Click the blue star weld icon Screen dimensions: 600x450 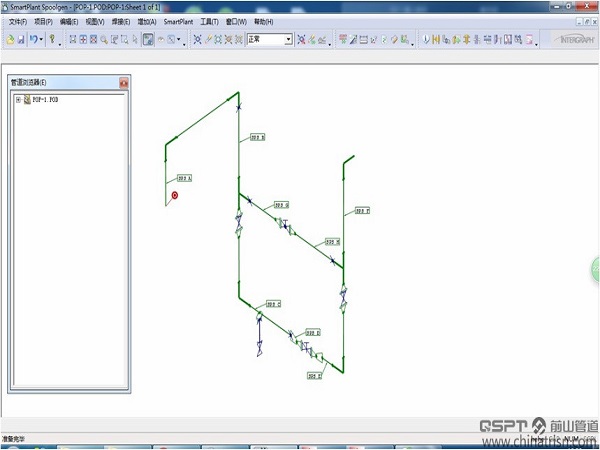(197, 39)
